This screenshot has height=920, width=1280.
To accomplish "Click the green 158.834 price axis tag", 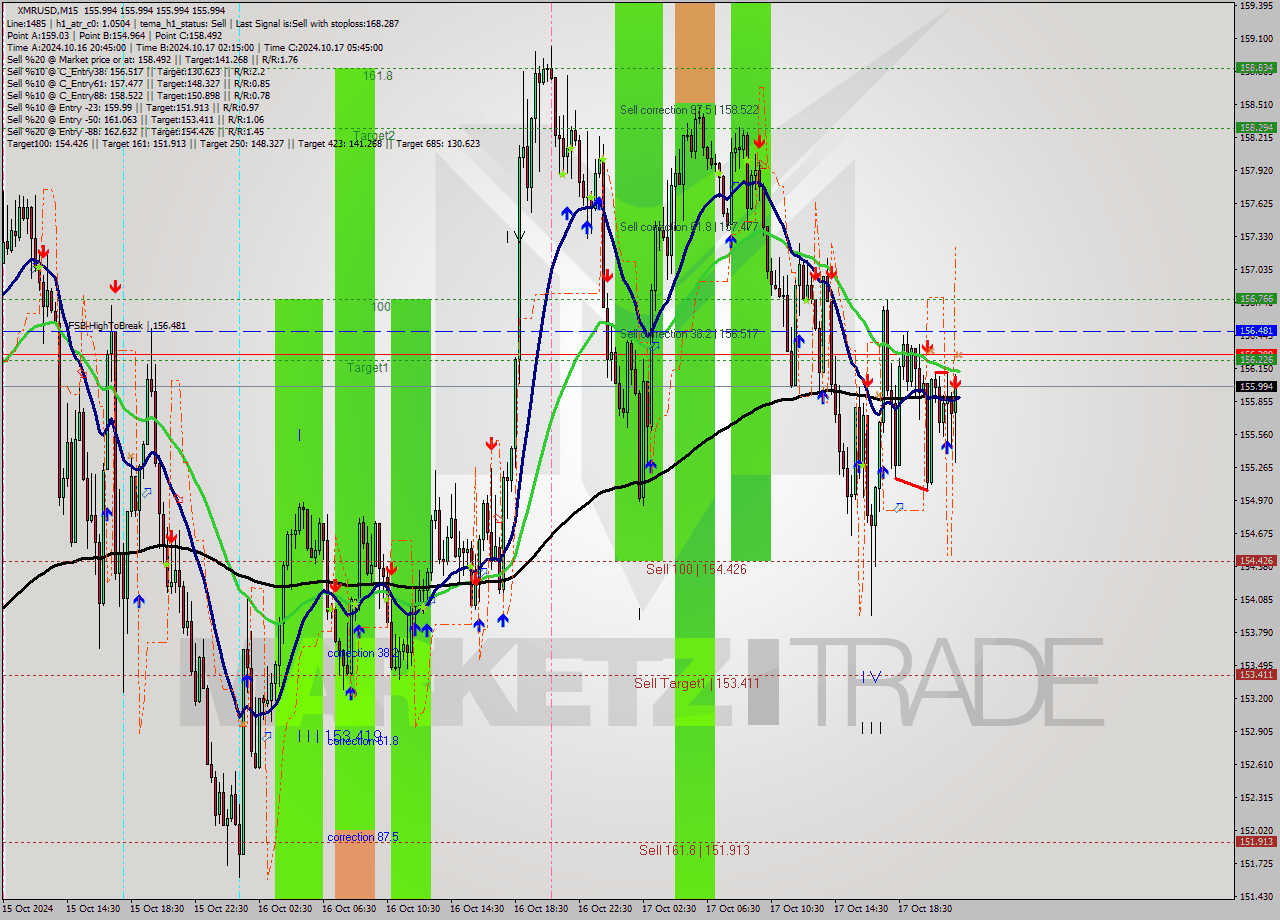I will (1256, 68).
